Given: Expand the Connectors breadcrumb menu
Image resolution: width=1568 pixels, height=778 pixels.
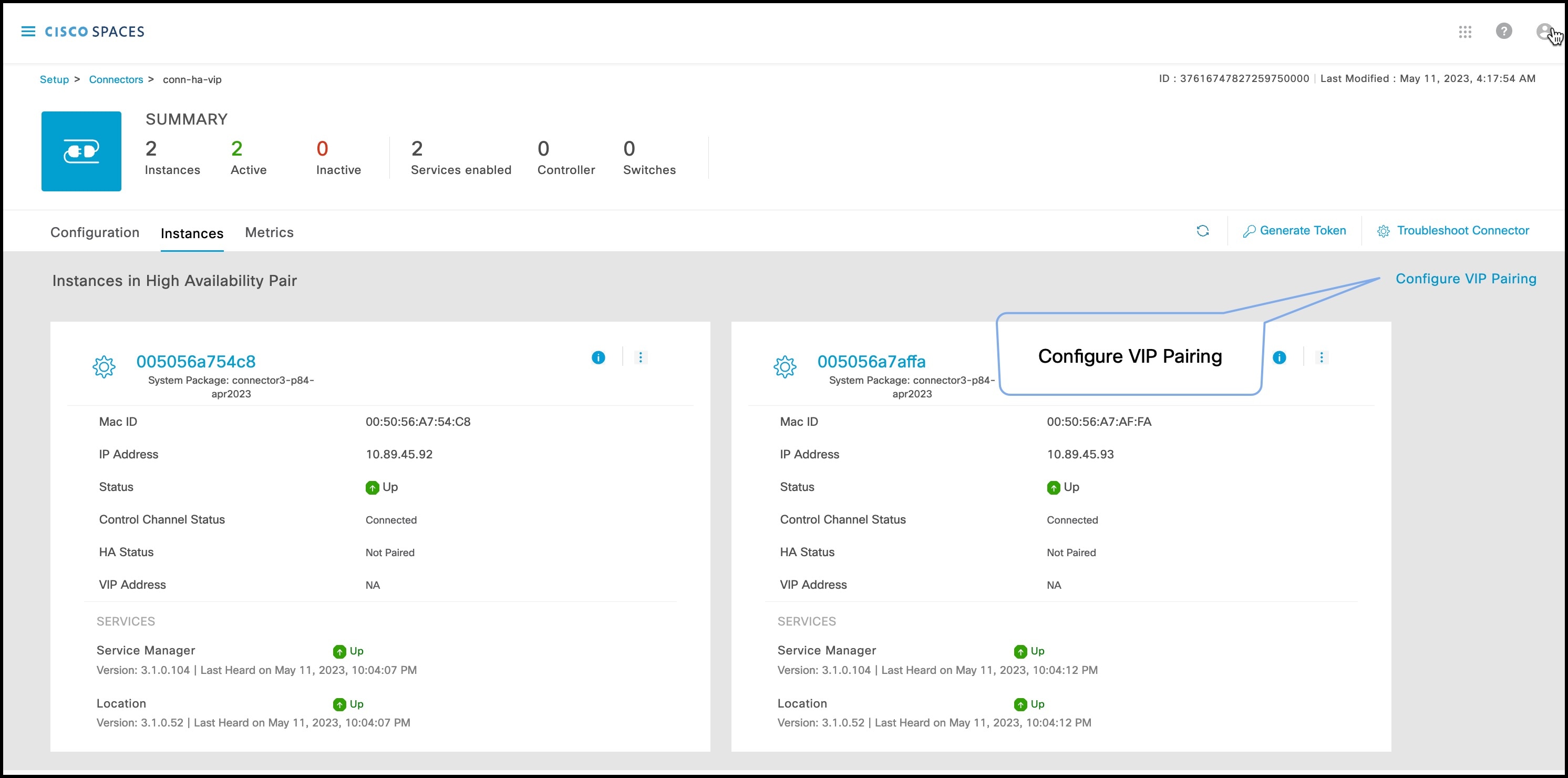Looking at the screenshot, I should pyautogui.click(x=116, y=79).
